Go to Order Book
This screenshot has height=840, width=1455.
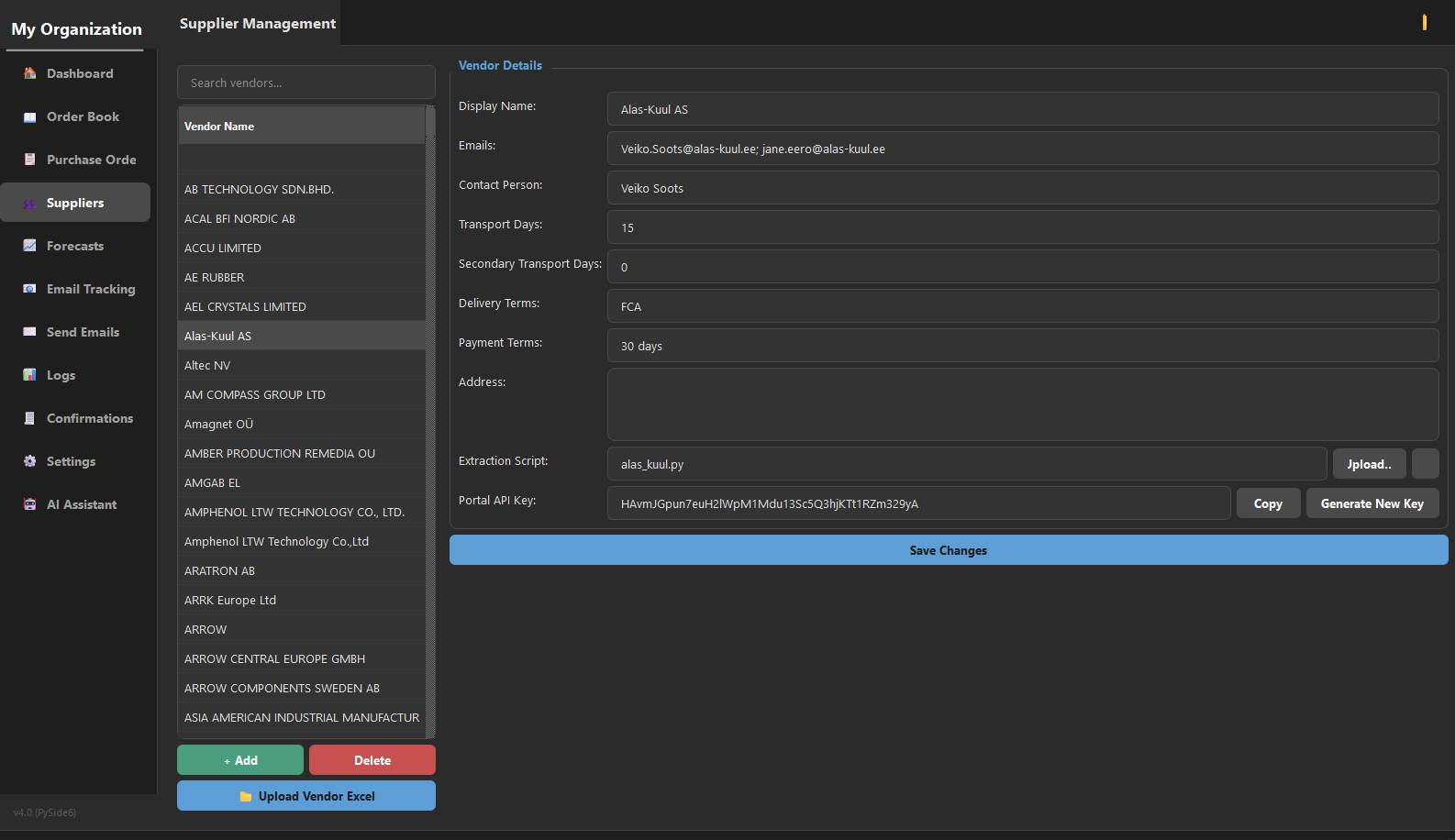coord(75,116)
